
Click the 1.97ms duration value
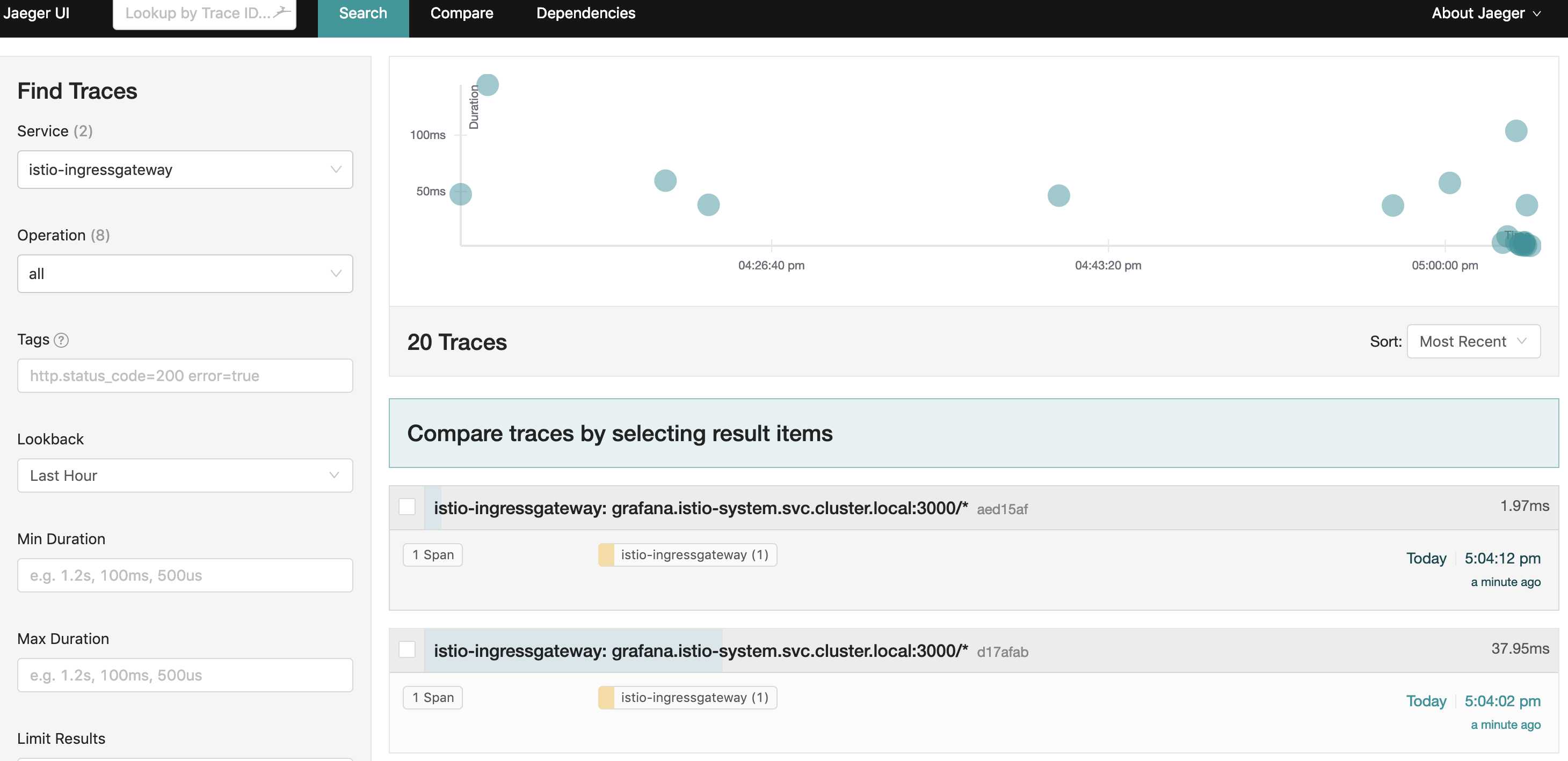(1524, 506)
